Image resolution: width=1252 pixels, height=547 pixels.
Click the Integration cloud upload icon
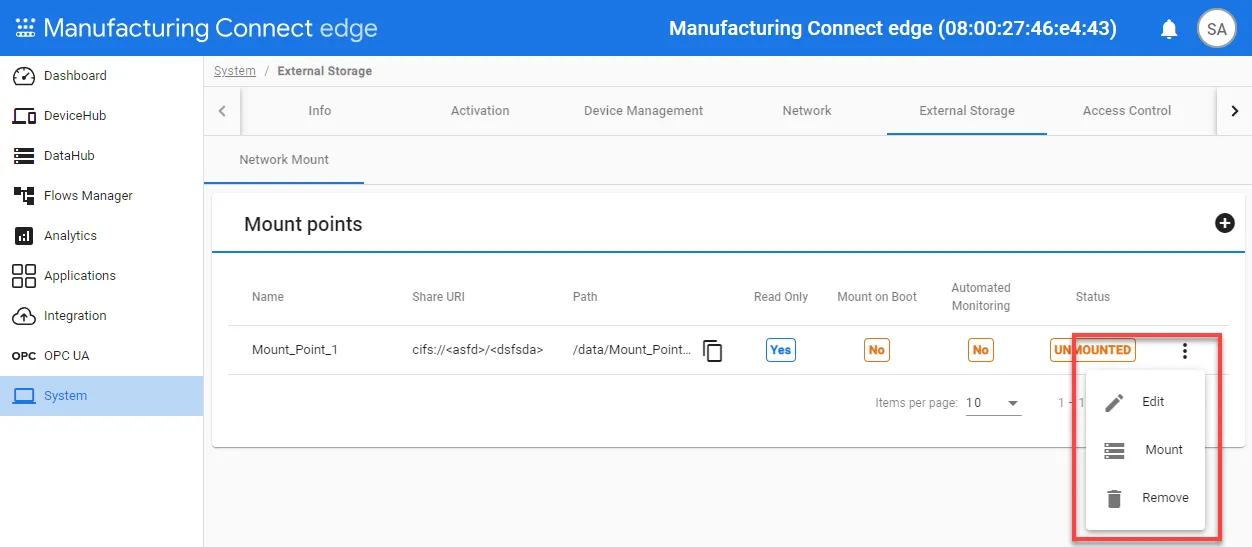point(24,316)
